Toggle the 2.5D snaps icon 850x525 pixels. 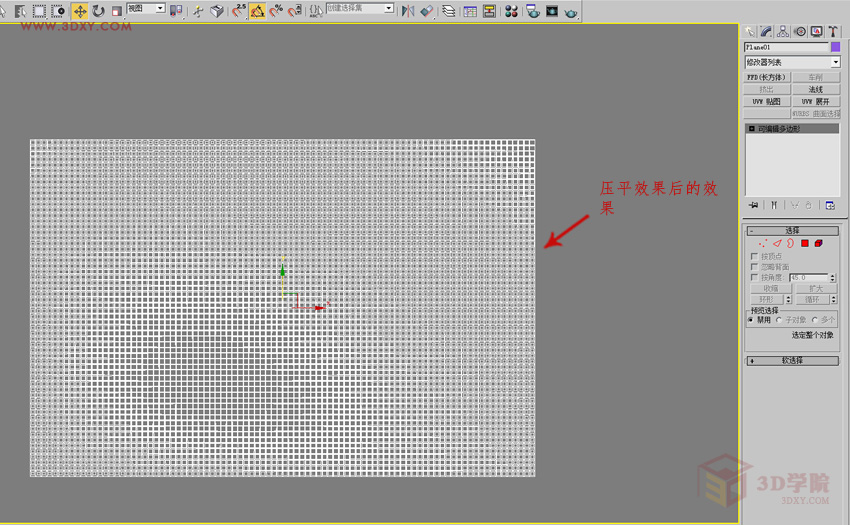pyautogui.click(x=239, y=11)
